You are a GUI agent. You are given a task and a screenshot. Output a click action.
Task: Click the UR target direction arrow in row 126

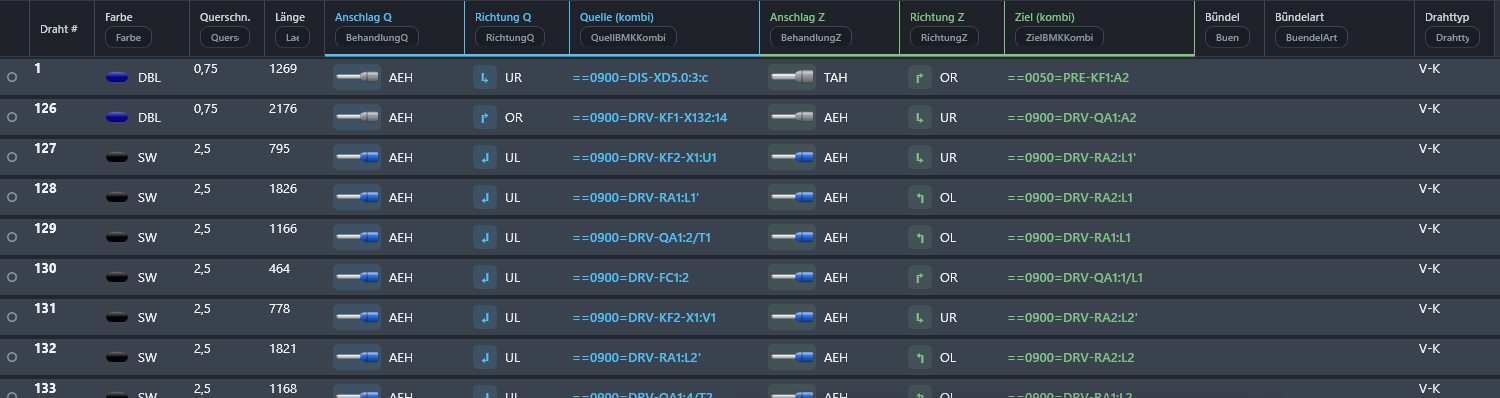[x=921, y=117]
